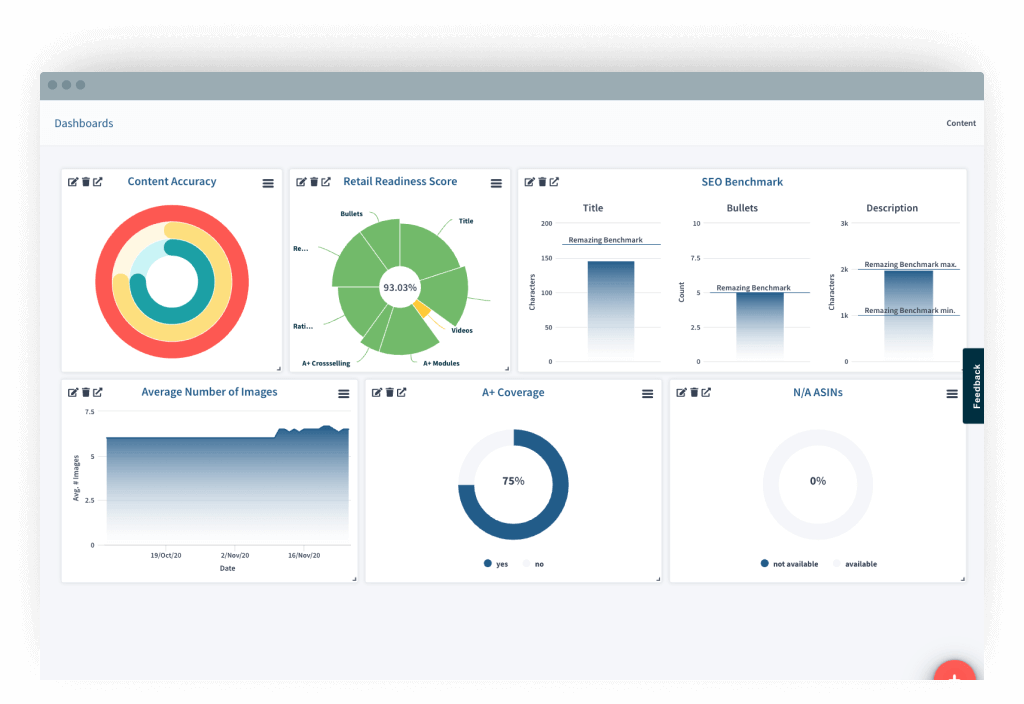Delete the Content Accuracy widget
This screenshot has width=1024, height=704.
86,182
